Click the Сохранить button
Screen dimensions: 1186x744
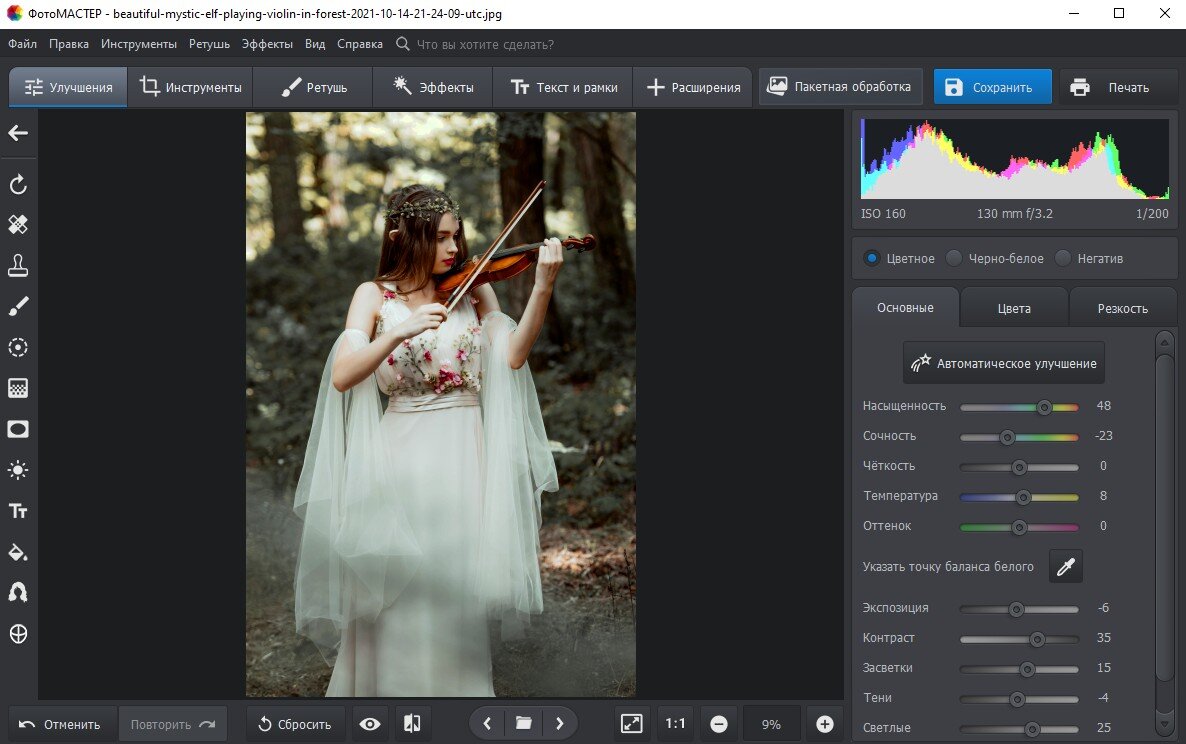(992, 87)
